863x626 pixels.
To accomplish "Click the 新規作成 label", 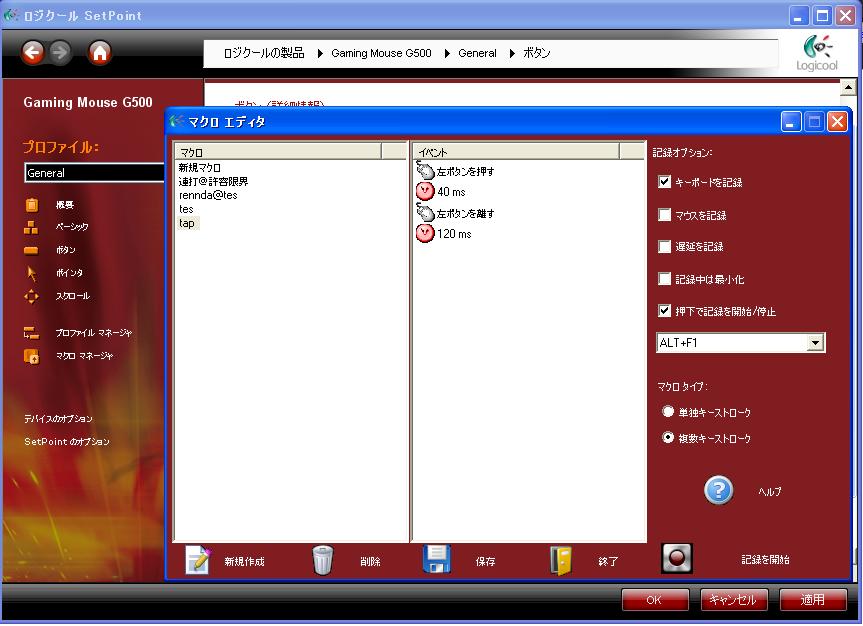I will (244, 562).
